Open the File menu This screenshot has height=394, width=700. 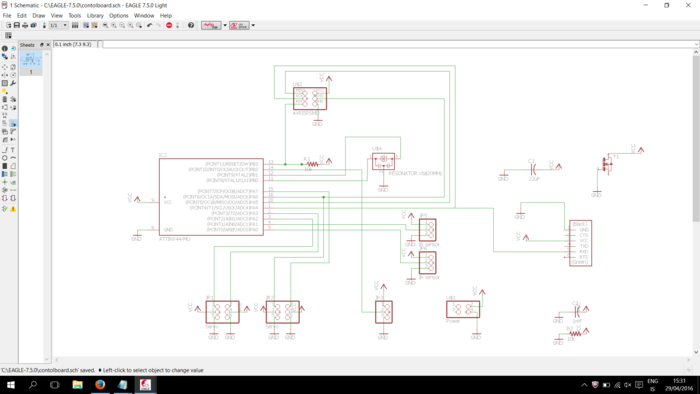click(7, 15)
